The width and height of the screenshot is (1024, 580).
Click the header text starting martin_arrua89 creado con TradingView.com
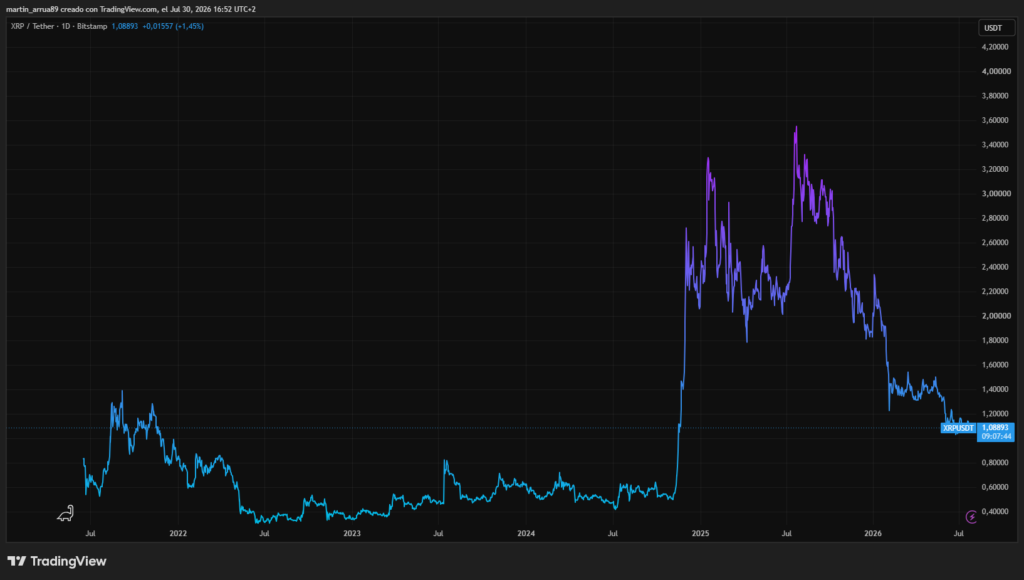(x=131, y=9)
